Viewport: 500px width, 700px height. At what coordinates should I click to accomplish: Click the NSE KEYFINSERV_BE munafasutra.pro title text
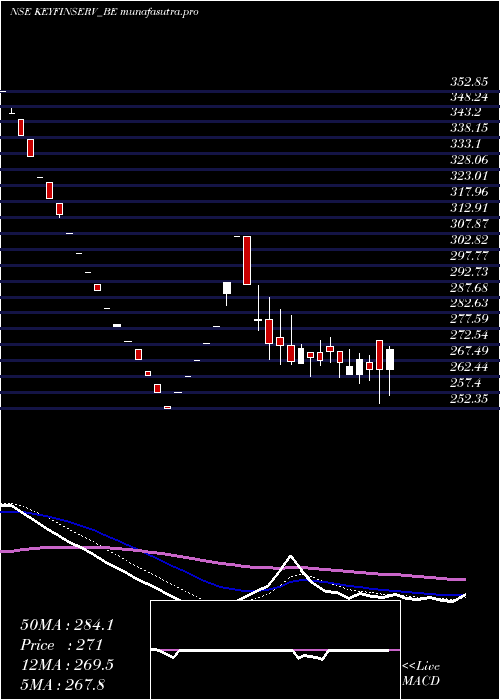[x=104, y=12]
